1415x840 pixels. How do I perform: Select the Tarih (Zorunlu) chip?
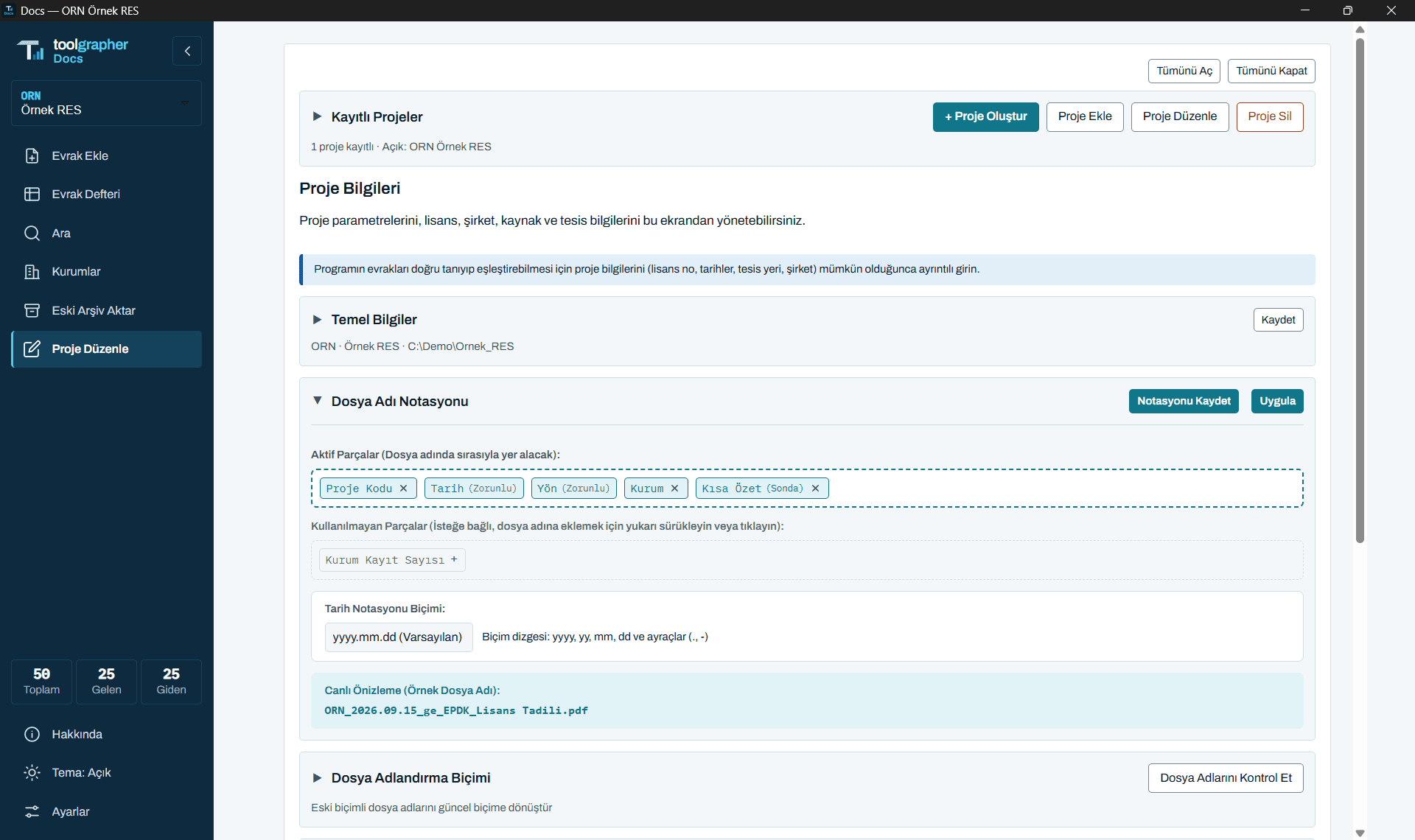point(474,488)
